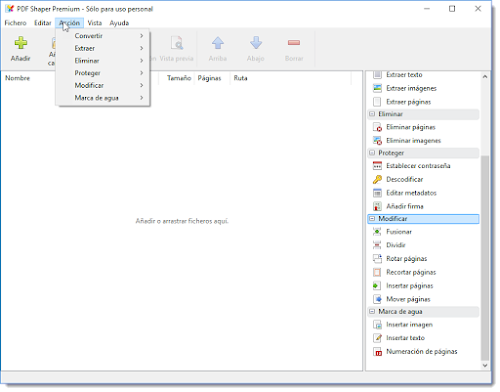The image size is (500, 392).
Task: Open the Vista menu
Action: pyautogui.click(x=95, y=23)
